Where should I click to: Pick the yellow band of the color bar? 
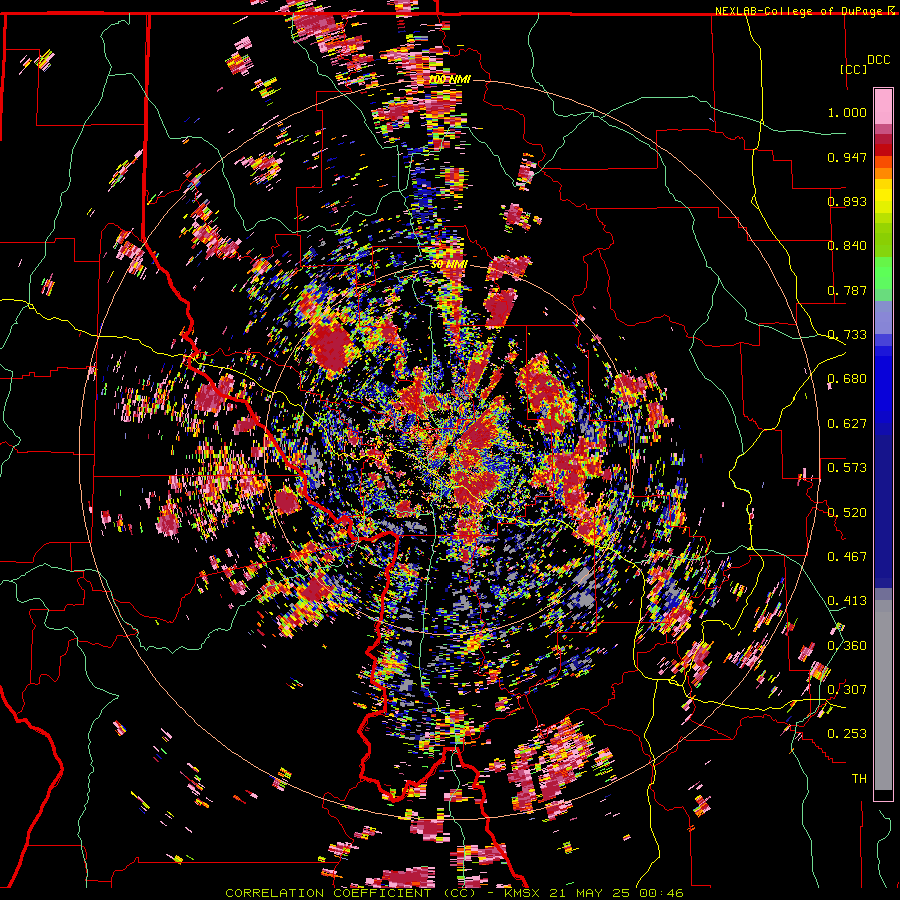click(883, 196)
